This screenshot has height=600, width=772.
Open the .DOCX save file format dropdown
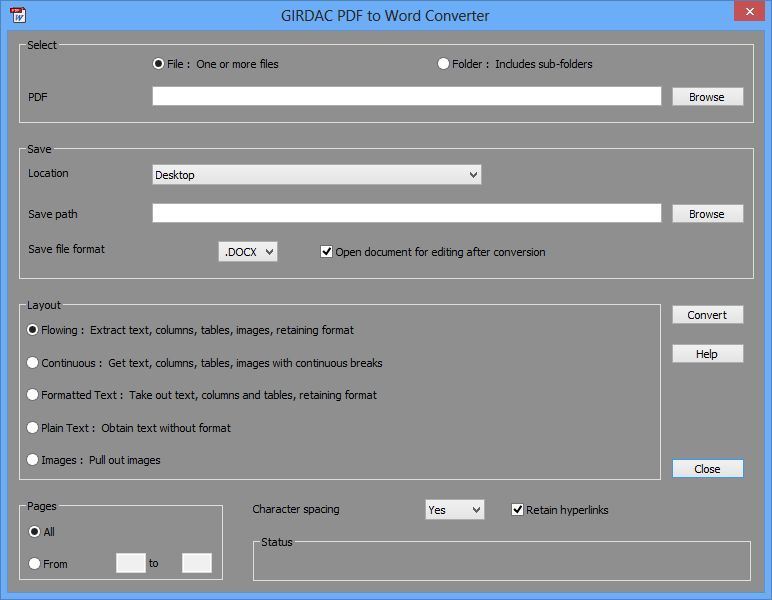[248, 252]
